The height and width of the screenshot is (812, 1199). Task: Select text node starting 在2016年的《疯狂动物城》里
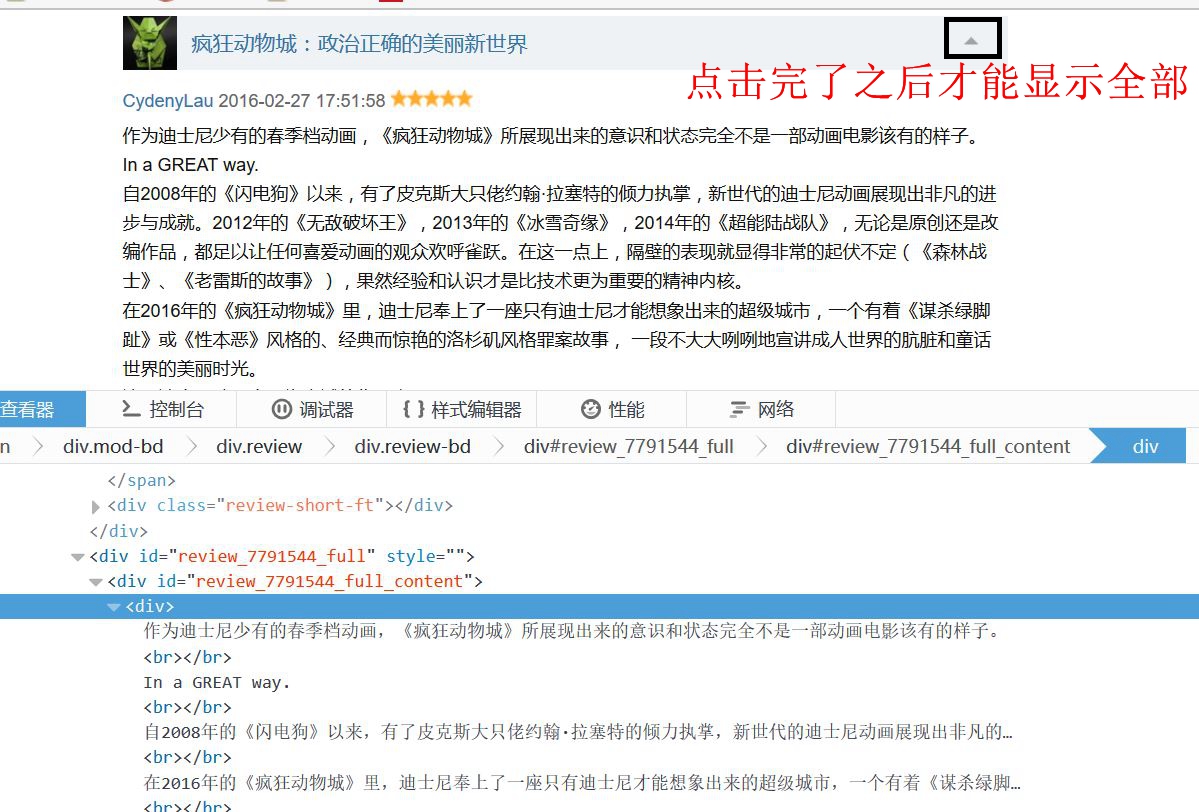pyautogui.click(x=582, y=782)
